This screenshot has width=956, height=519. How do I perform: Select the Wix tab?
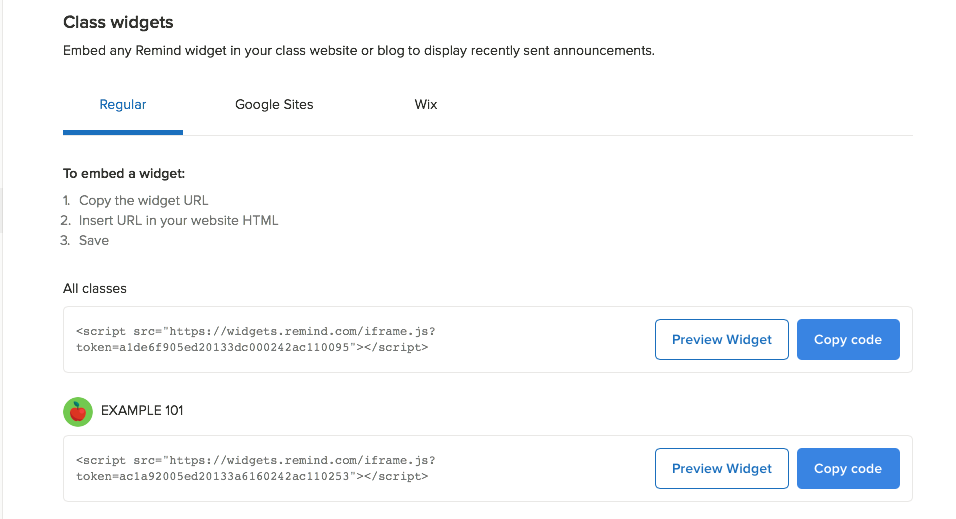[426, 104]
